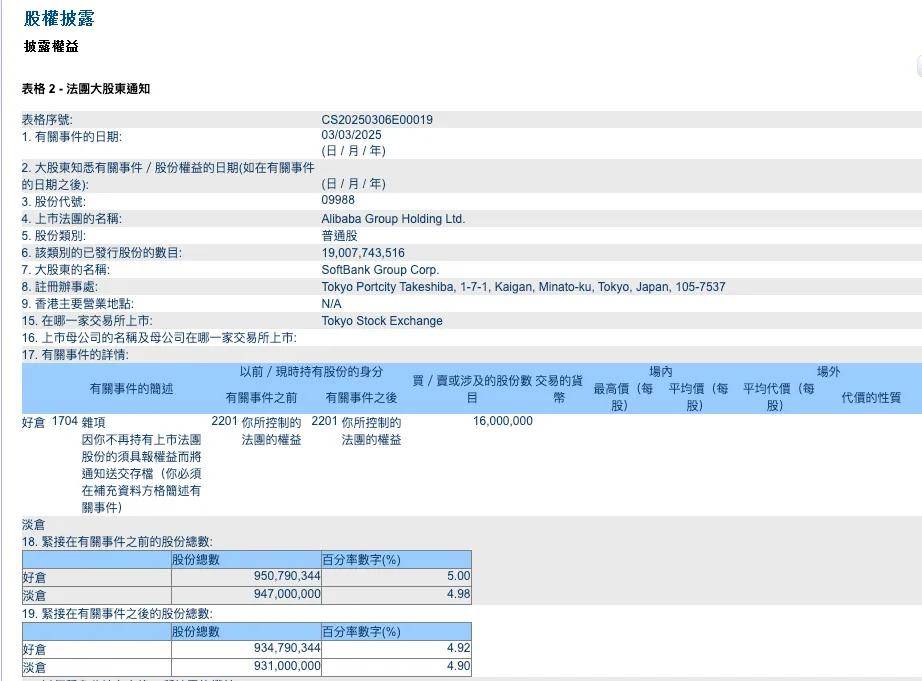Screen dimensions: 922x681
Task: Click short position before event 947,000,000
Action: (287, 594)
